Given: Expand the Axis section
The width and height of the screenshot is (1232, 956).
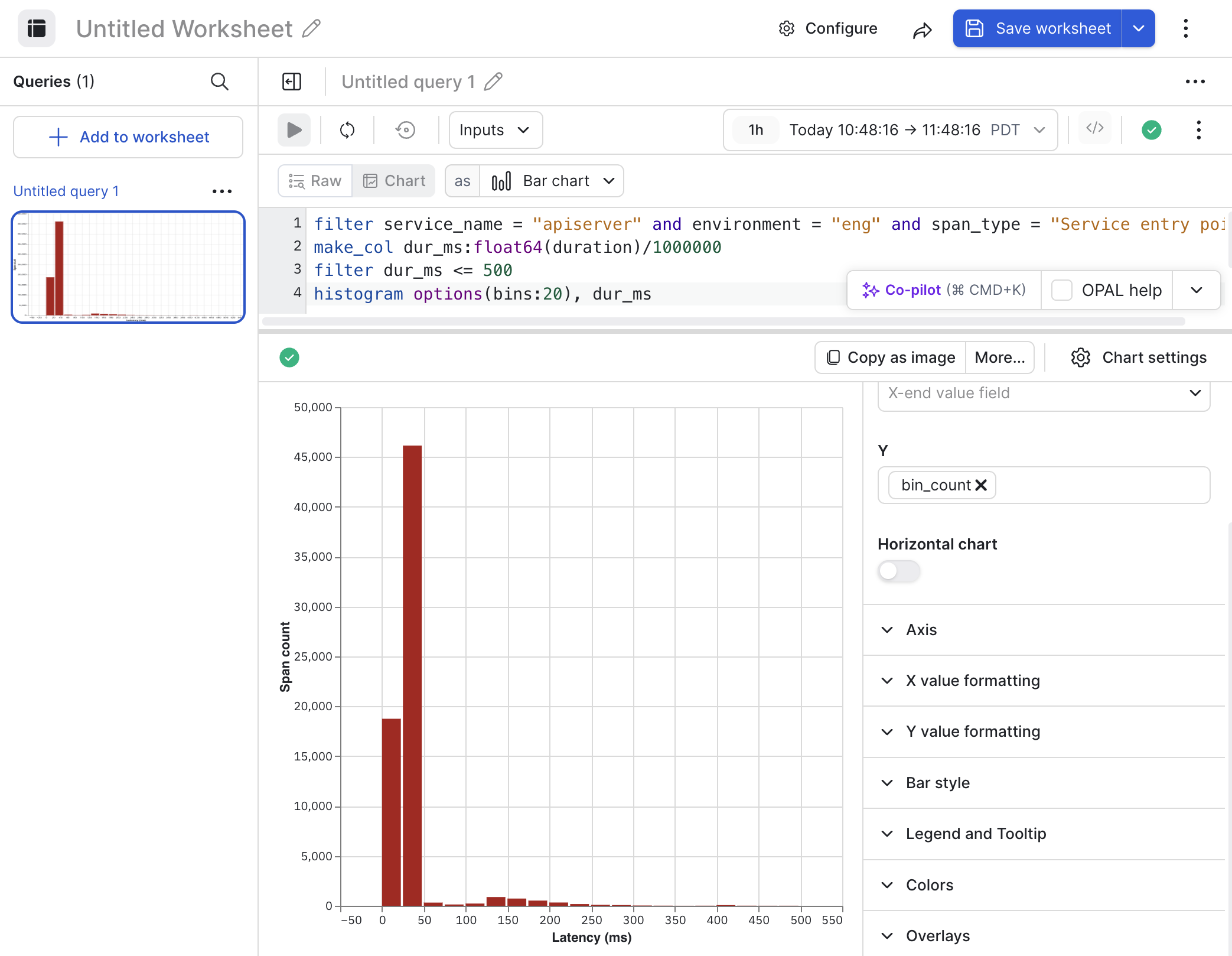Looking at the screenshot, I should click(x=1043, y=630).
